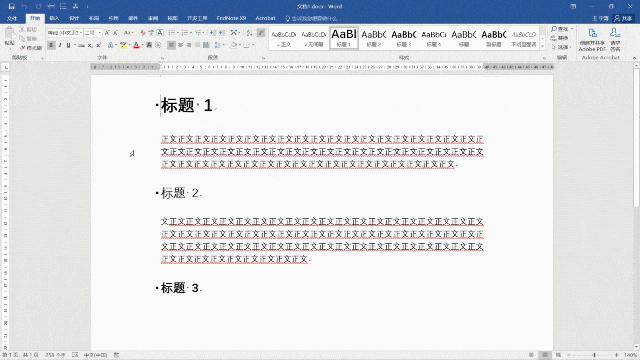Click the 标题 3 heading text in document
640x360 pixels.
pyautogui.click(x=180, y=288)
